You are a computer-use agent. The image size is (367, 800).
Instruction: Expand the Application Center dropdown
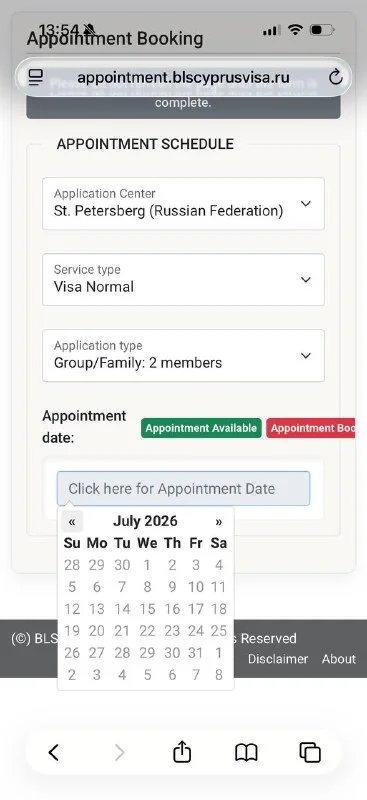click(x=183, y=204)
